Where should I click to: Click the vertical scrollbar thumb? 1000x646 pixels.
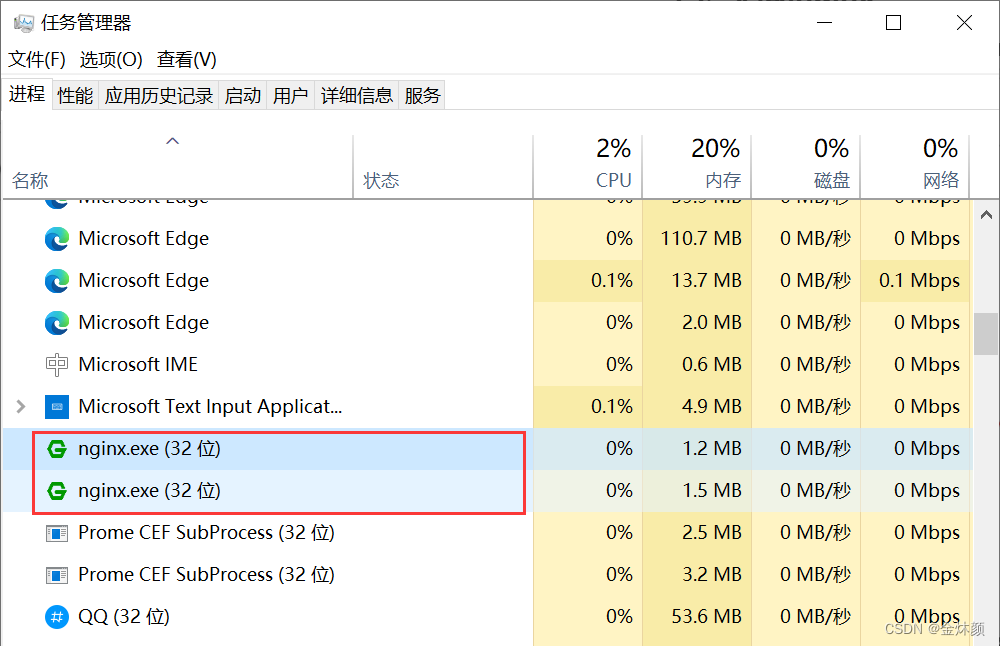point(986,334)
